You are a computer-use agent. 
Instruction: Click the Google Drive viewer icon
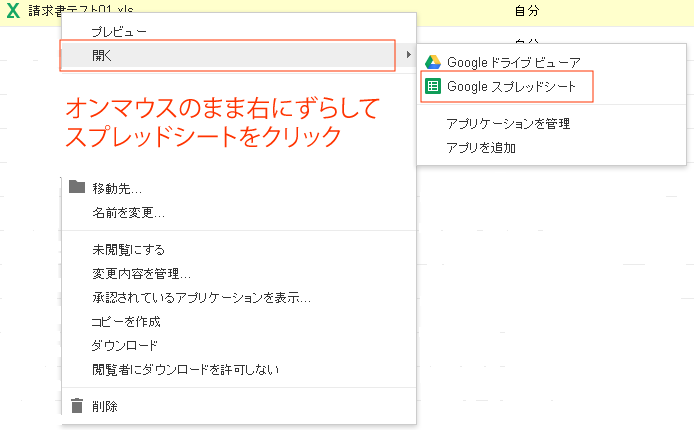433,62
